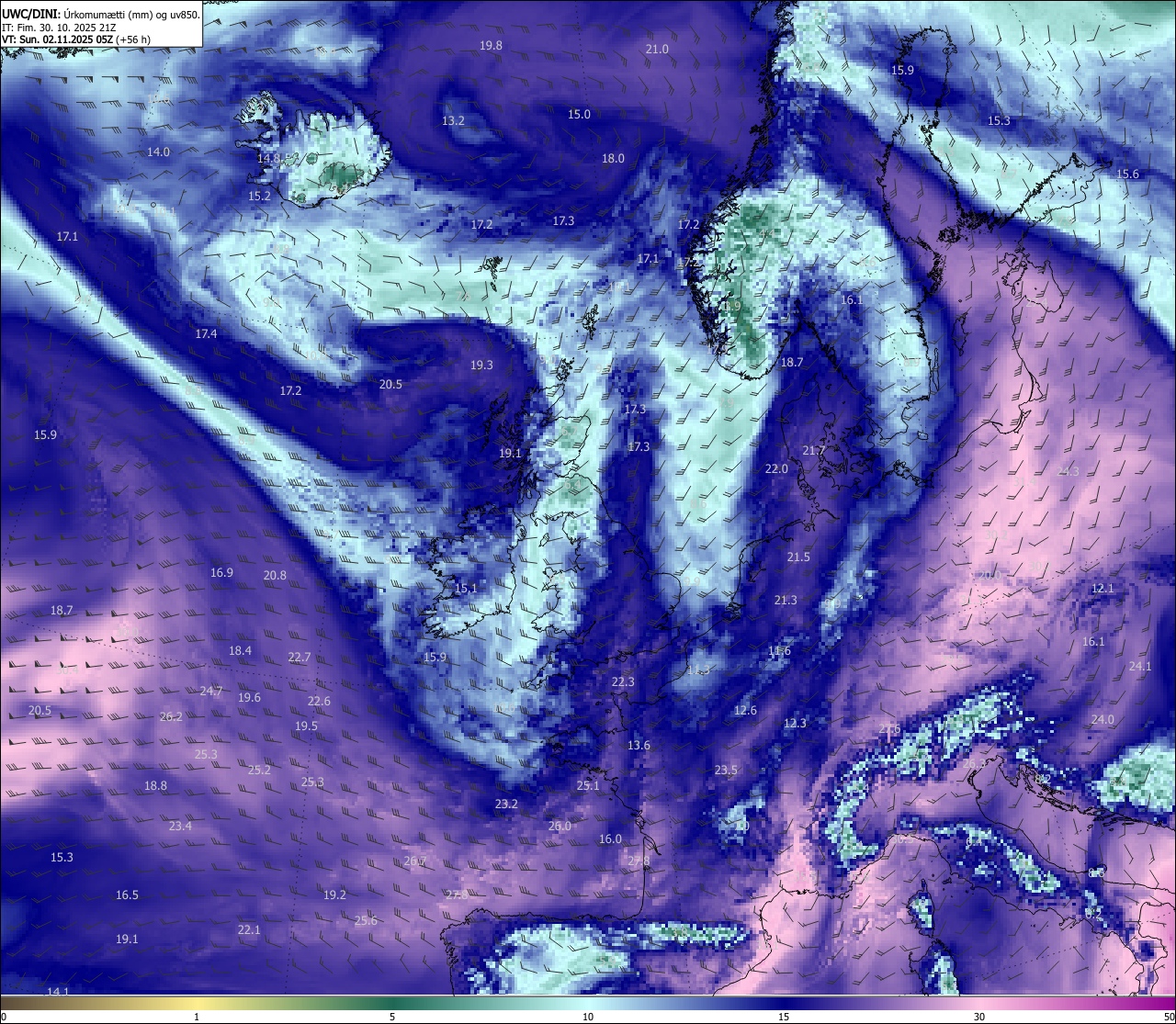
Task: Click the 'UWC/DINI: Úrkomumætti (mm) og uv850.' title
Action: [100, 14]
